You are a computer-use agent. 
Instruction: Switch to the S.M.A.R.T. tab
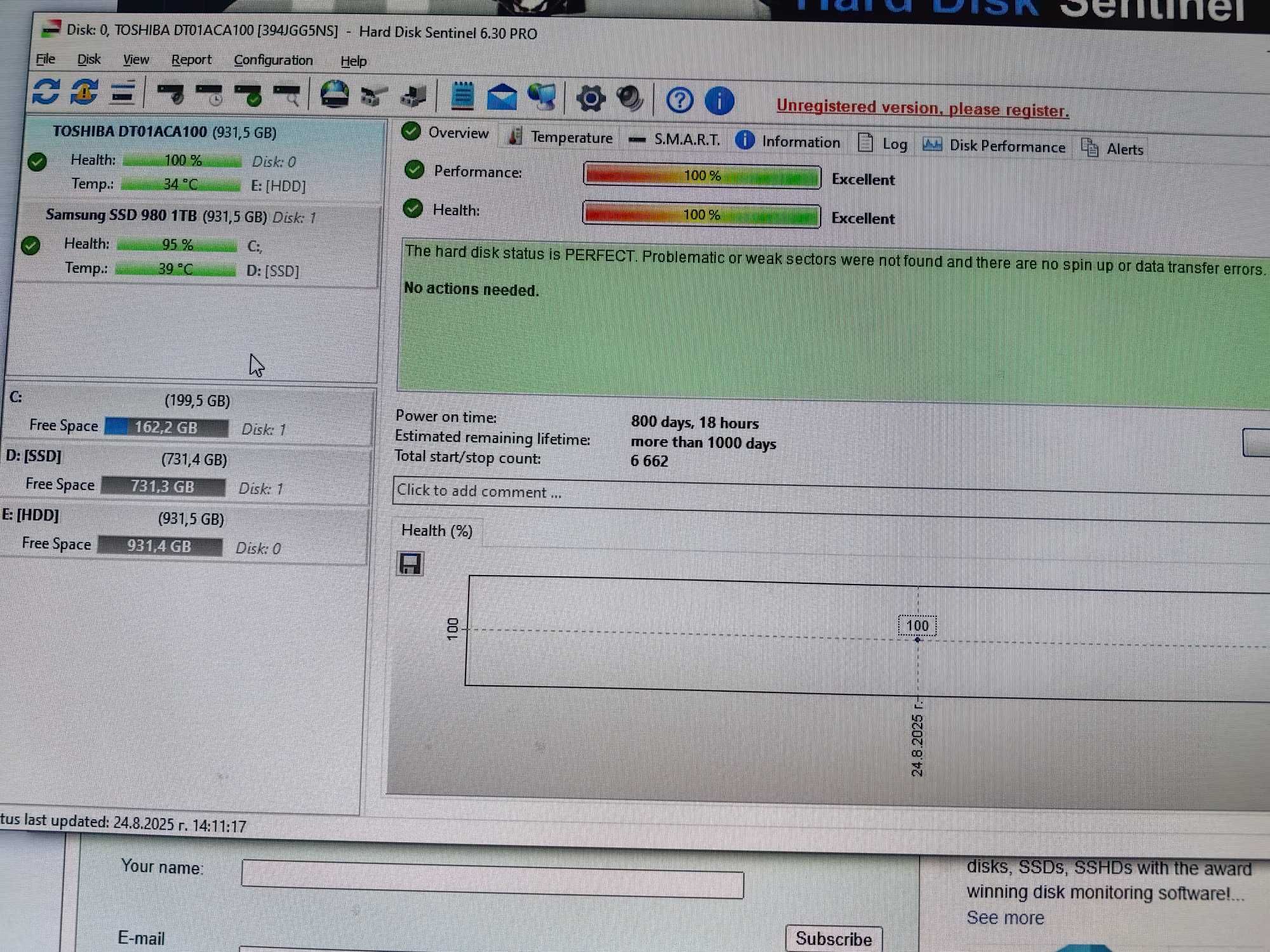point(674,140)
